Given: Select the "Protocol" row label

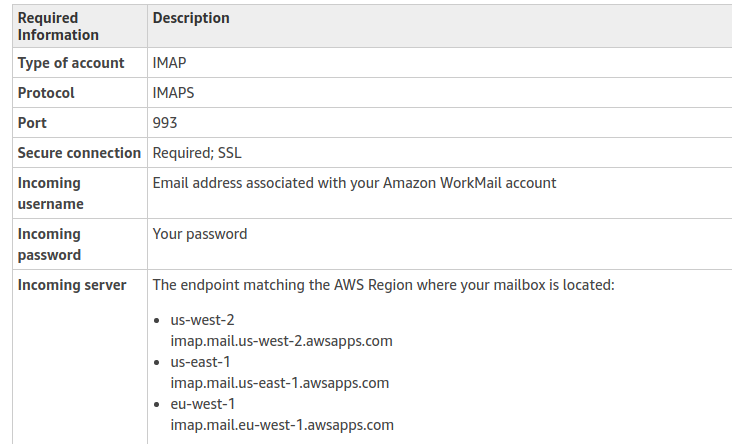Looking at the screenshot, I should click(x=46, y=93).
